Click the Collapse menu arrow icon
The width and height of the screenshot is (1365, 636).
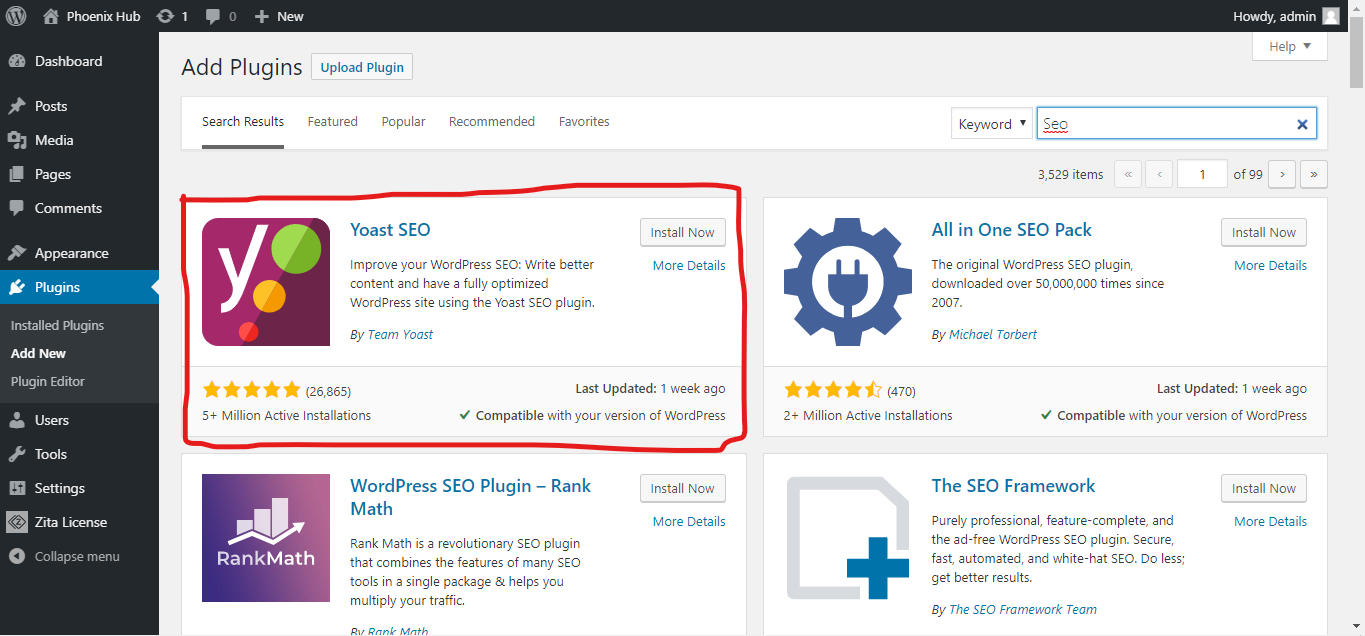point(17,556)
